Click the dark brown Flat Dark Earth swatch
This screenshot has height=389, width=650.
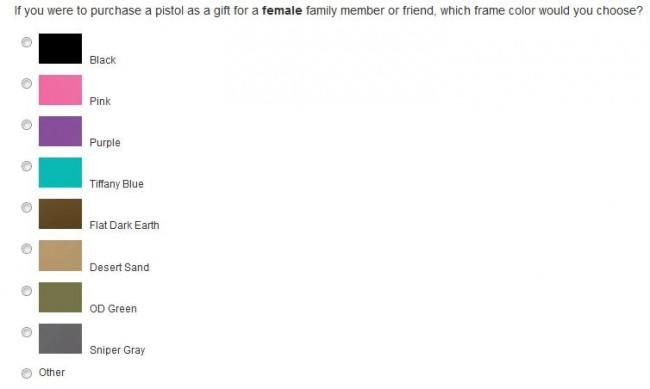pyautogui.click(x=61, y=214)
